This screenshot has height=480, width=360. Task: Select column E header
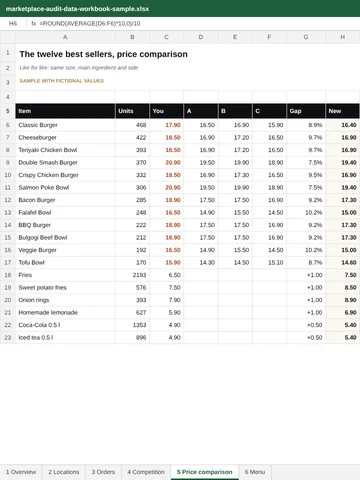pos(235,37)
